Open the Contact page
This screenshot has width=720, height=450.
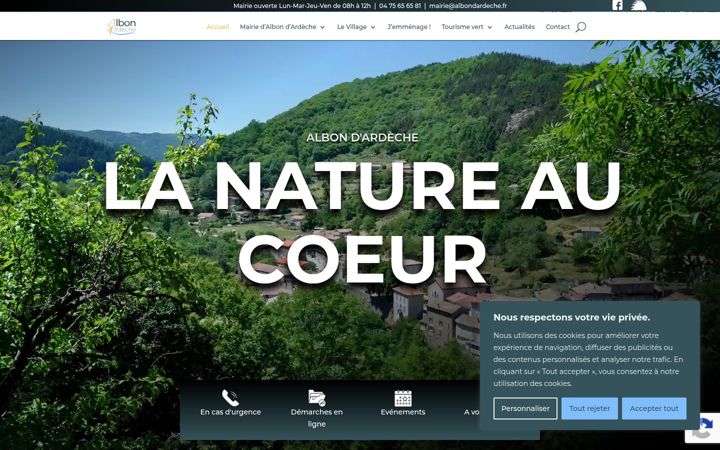[x=557, y=27]
